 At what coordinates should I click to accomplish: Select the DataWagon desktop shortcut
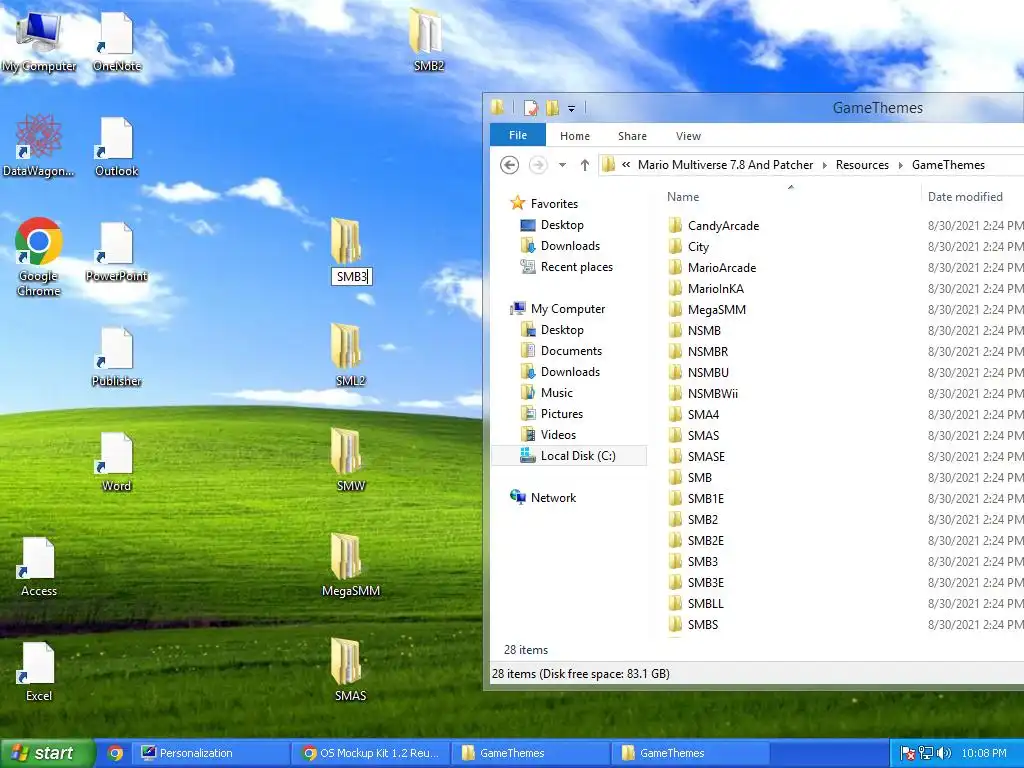coord(39,146)
